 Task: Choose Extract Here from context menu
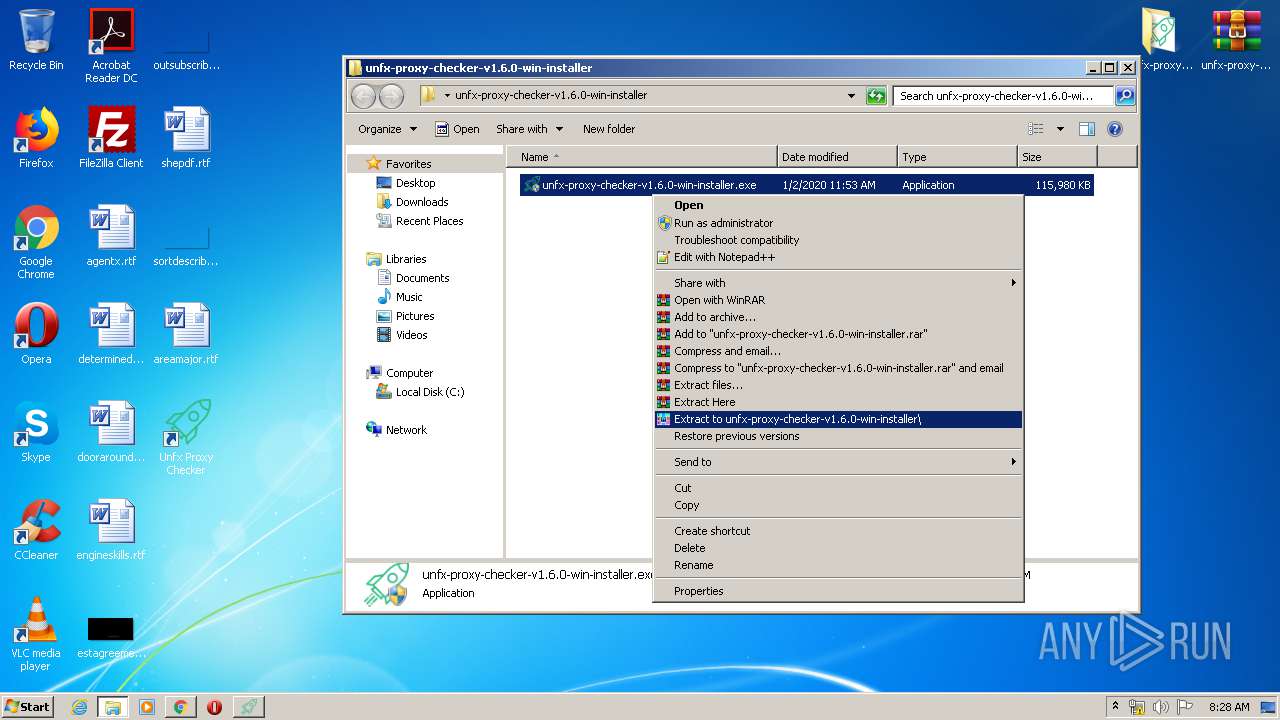(x=704, y=402)
